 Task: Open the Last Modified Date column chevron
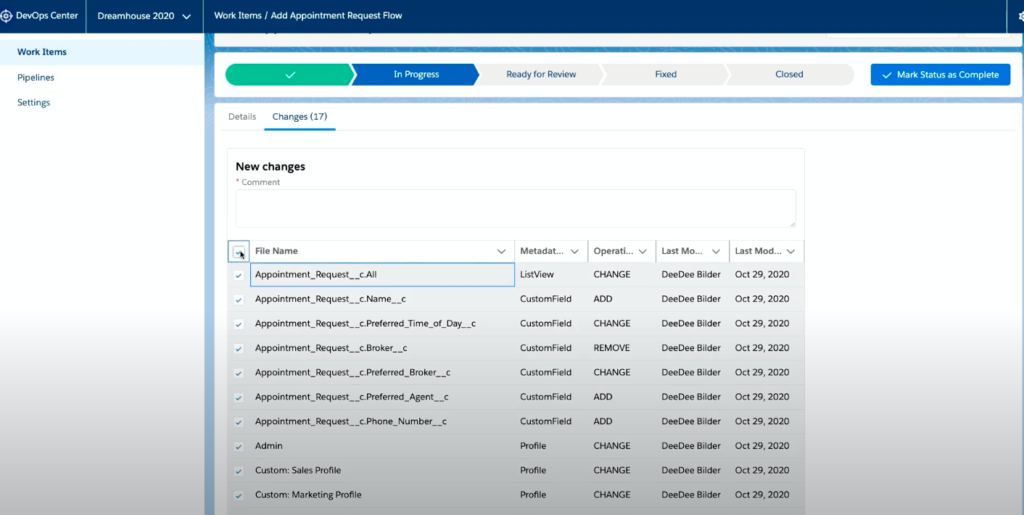[x=791, y=251]
